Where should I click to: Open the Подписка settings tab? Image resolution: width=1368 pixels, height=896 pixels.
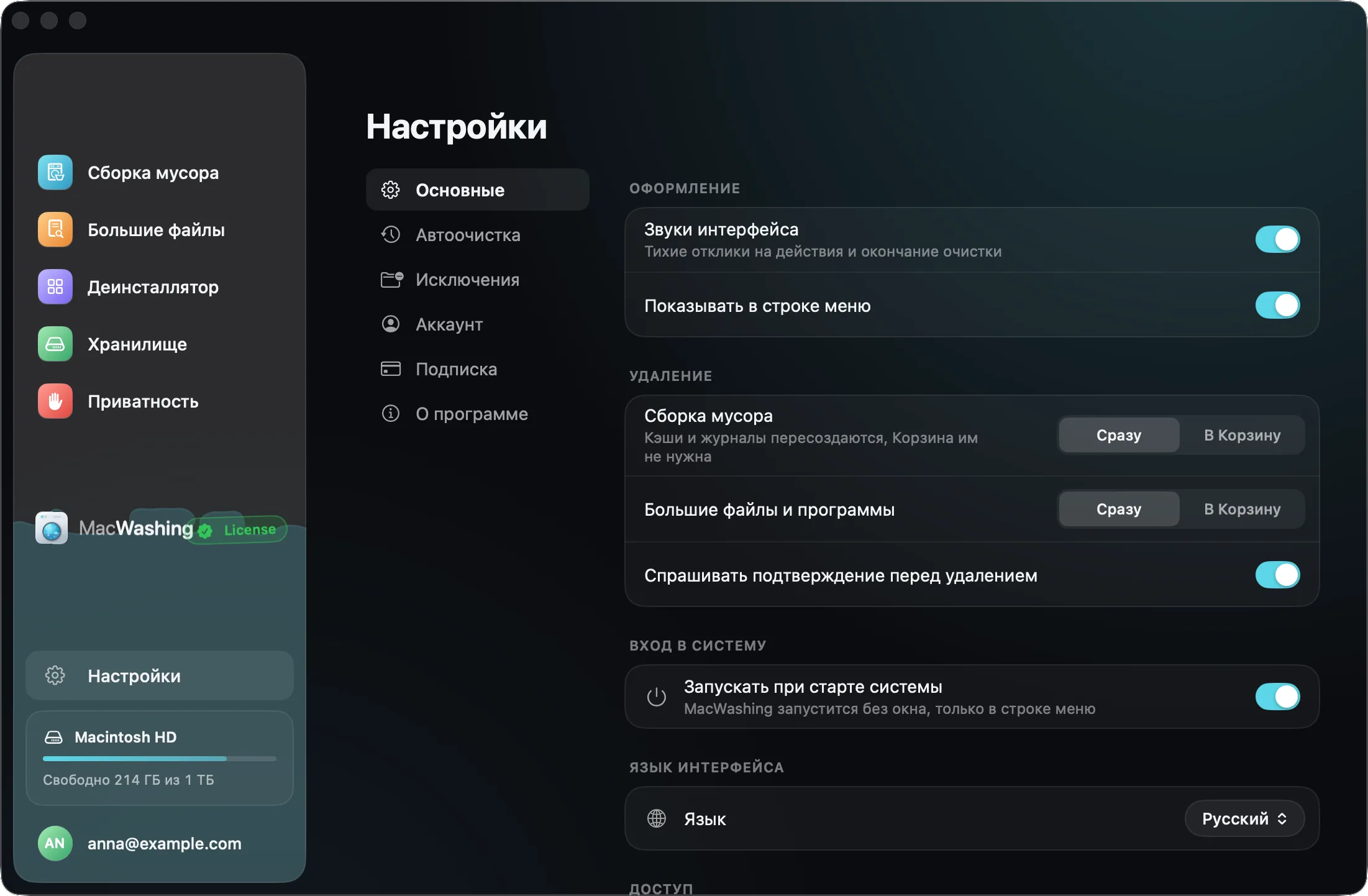coord(477,368)
